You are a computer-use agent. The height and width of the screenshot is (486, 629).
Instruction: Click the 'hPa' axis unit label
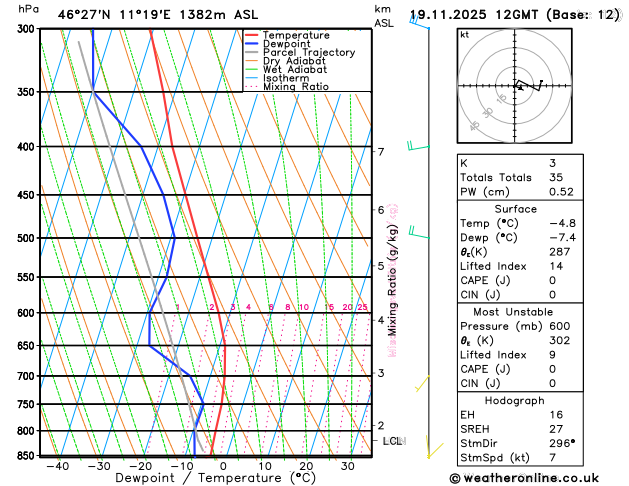pos(28,9)
